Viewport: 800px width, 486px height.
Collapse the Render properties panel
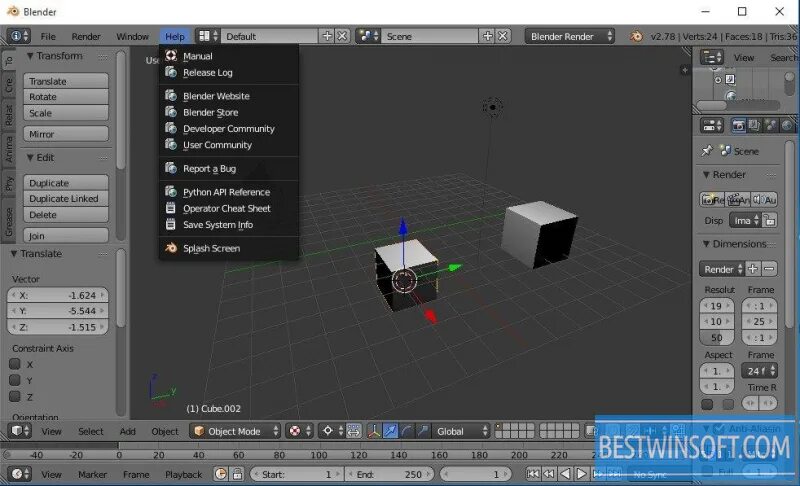point(707,175)
